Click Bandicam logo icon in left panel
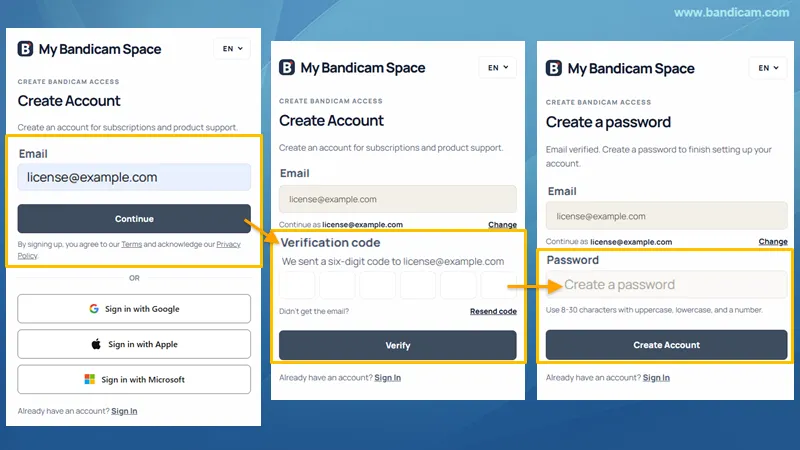The image size is (800, 450). point(25,49)
